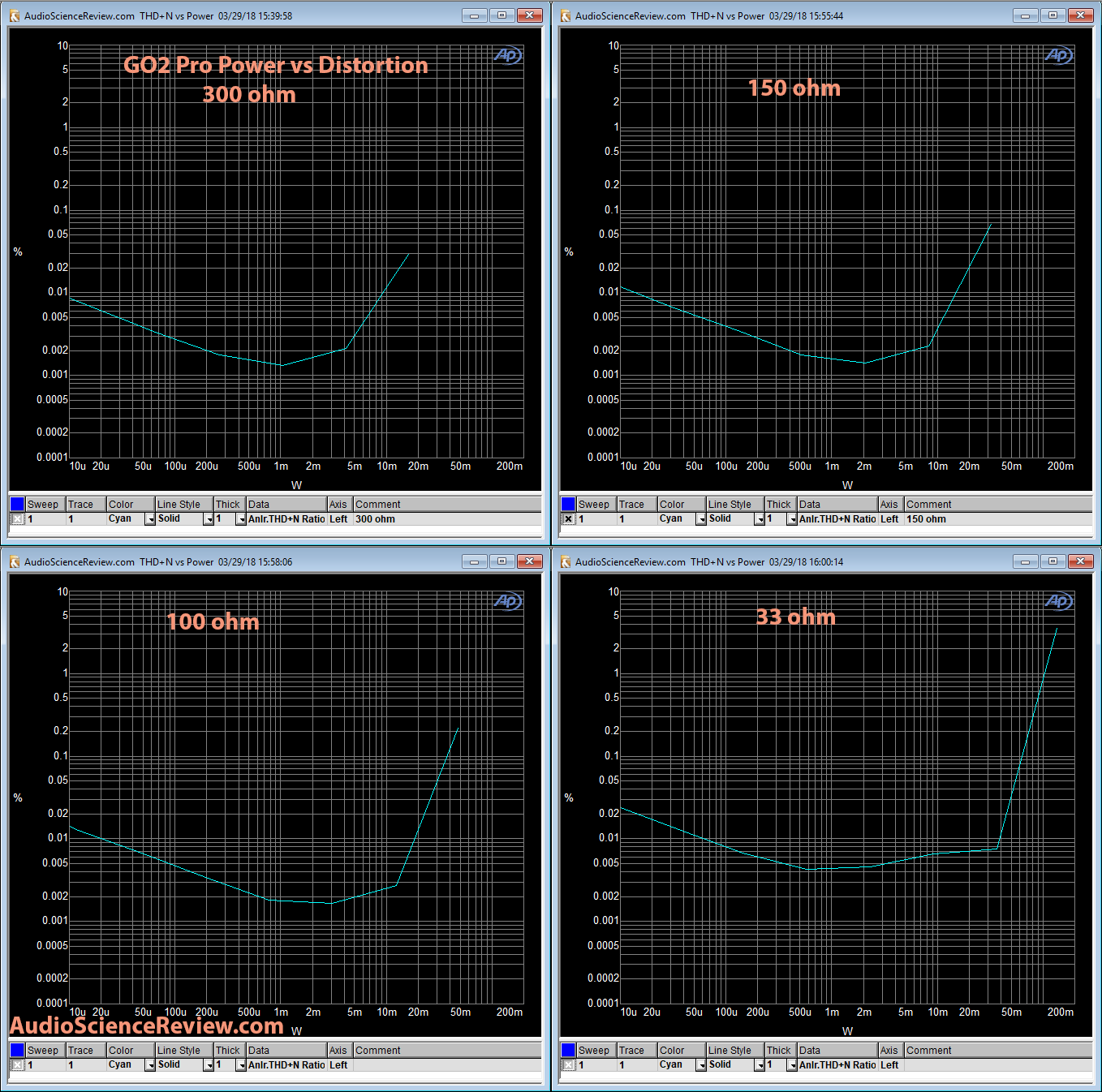Click the blue legend swatch in 33 ohm window
The height and width of the screenshot is (1092, 1102).
[568, 1051]
